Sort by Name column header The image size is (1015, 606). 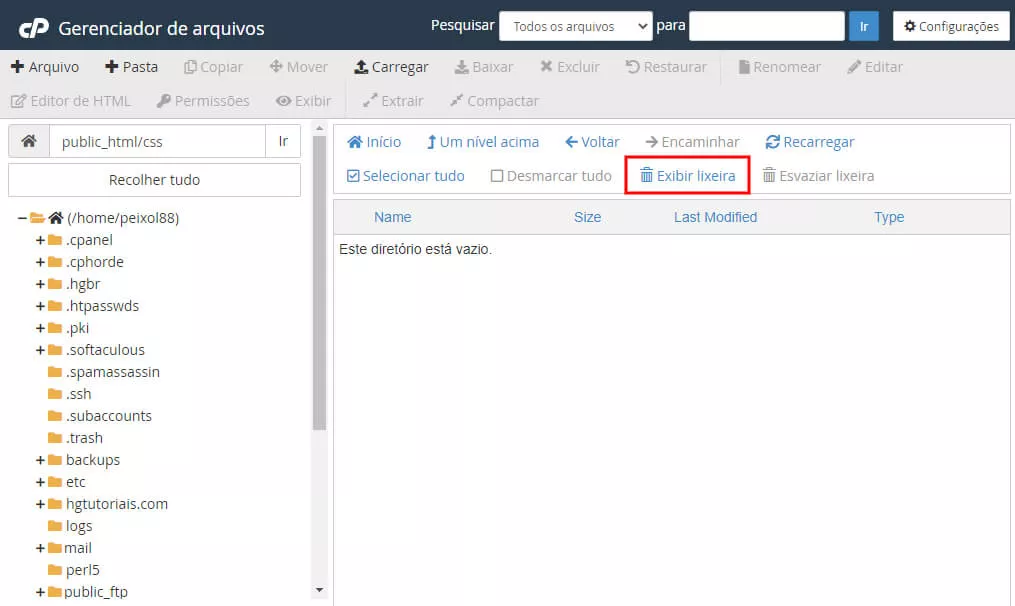pyautogui.click(x=392, y=218)
